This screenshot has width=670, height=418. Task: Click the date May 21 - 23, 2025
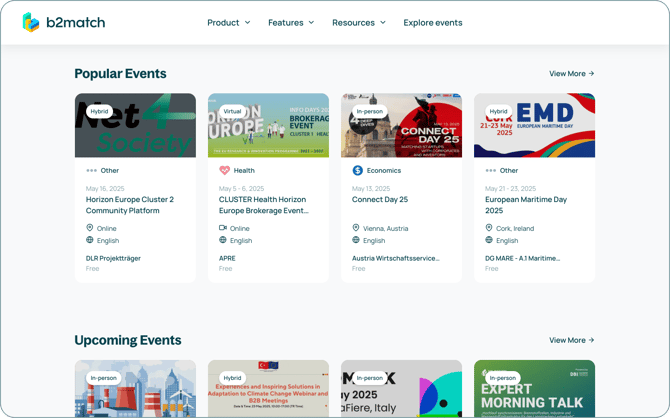(x=510, y=188)
